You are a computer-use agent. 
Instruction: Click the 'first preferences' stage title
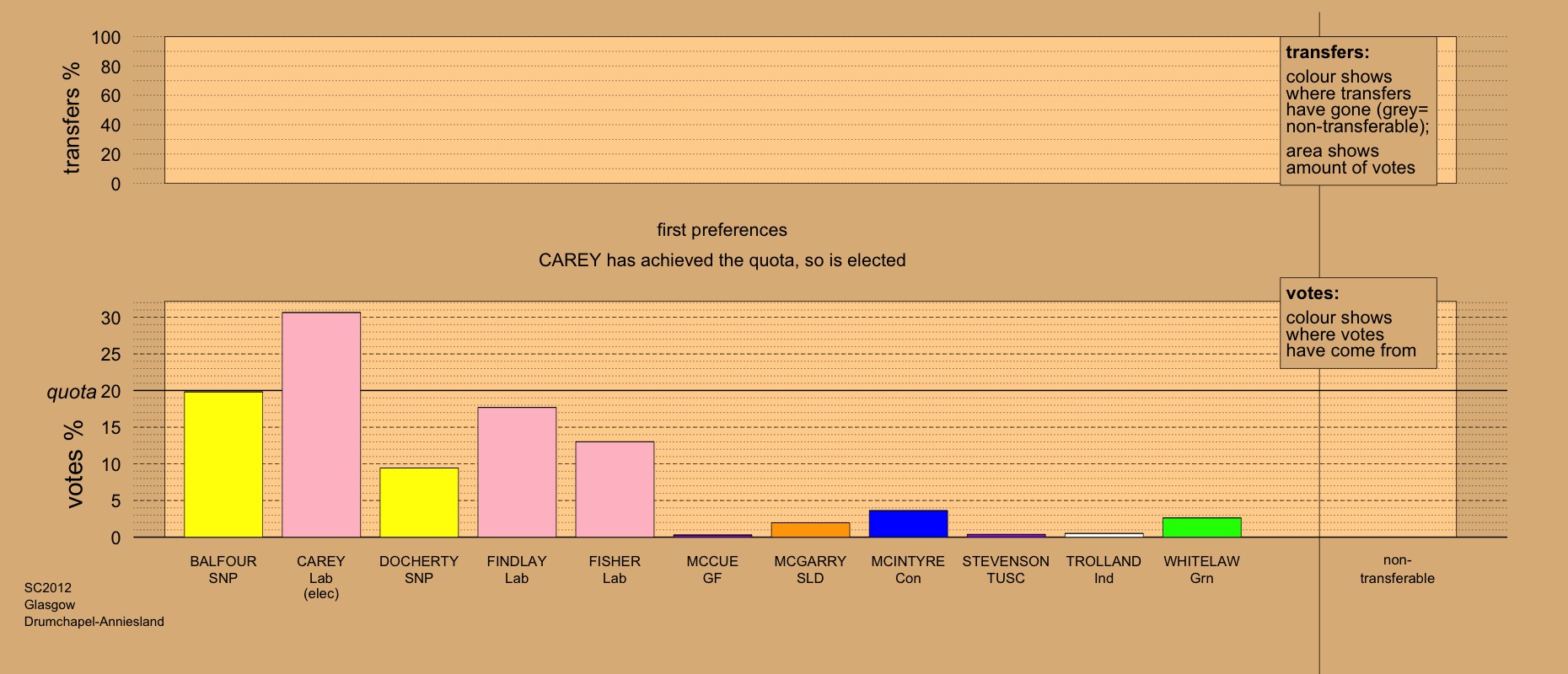722,230
